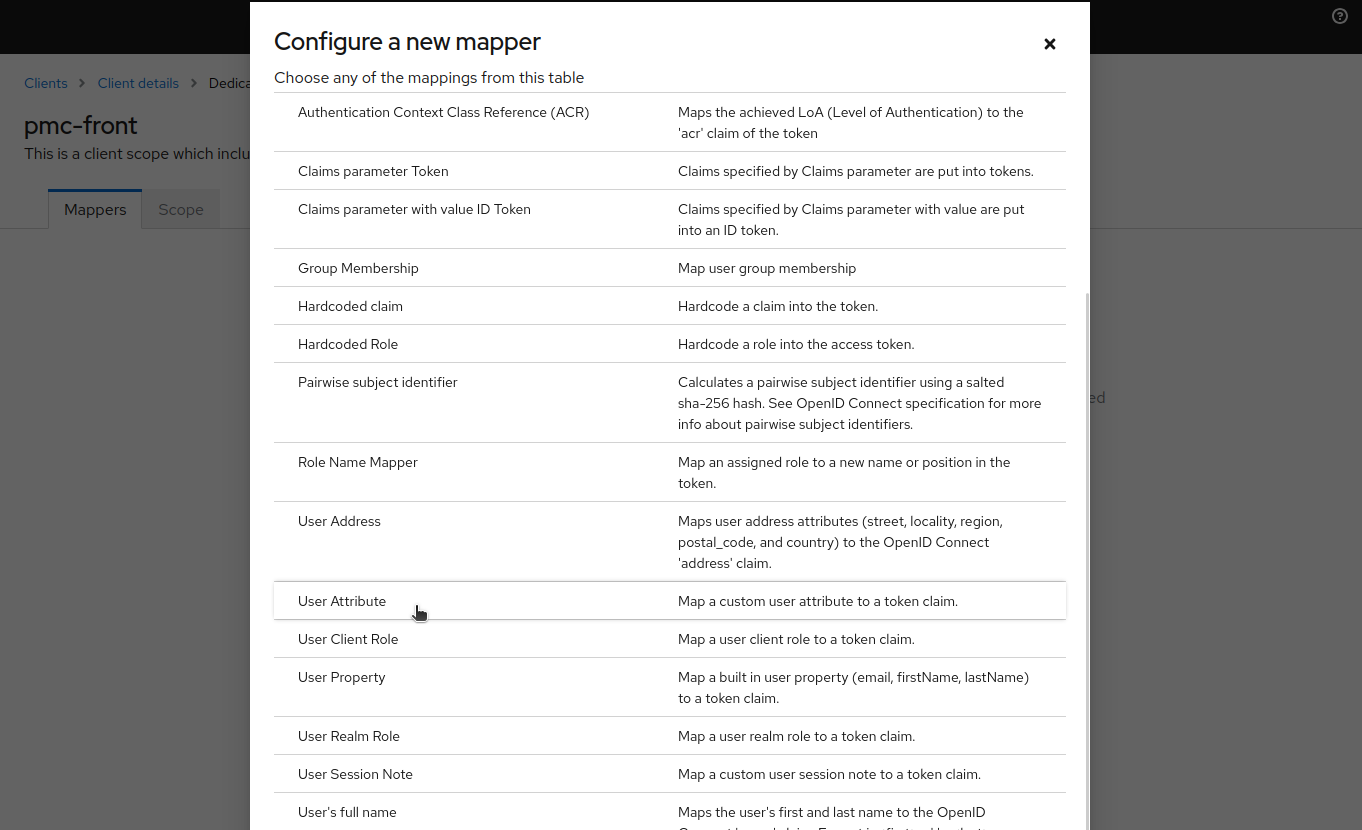Pick the User Property mapper
The image size is (1362, 830).
341,677
